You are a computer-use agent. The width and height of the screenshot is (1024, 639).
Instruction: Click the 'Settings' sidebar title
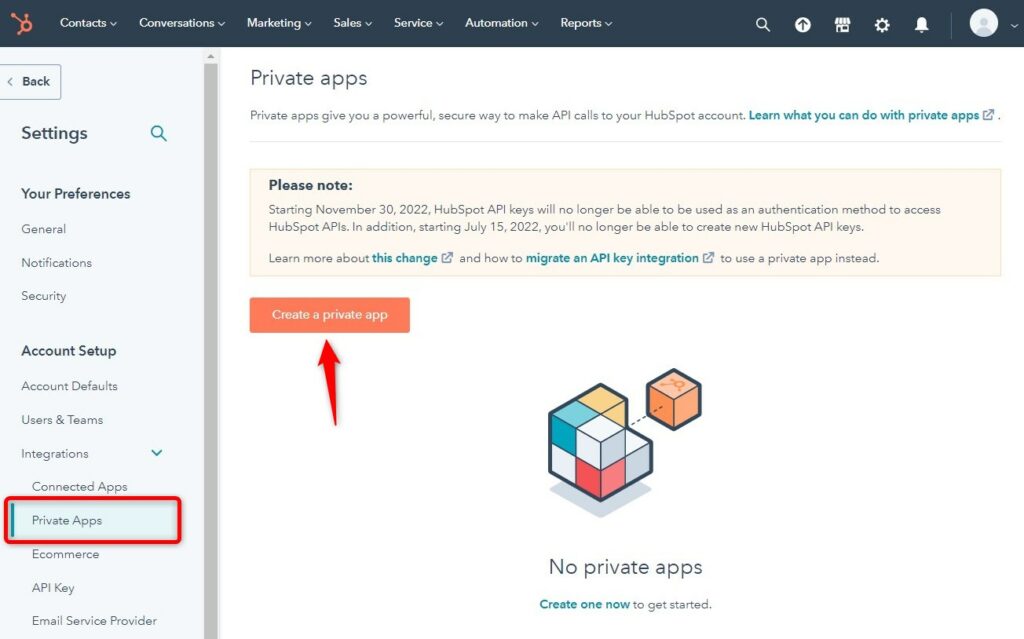[54, 133]
